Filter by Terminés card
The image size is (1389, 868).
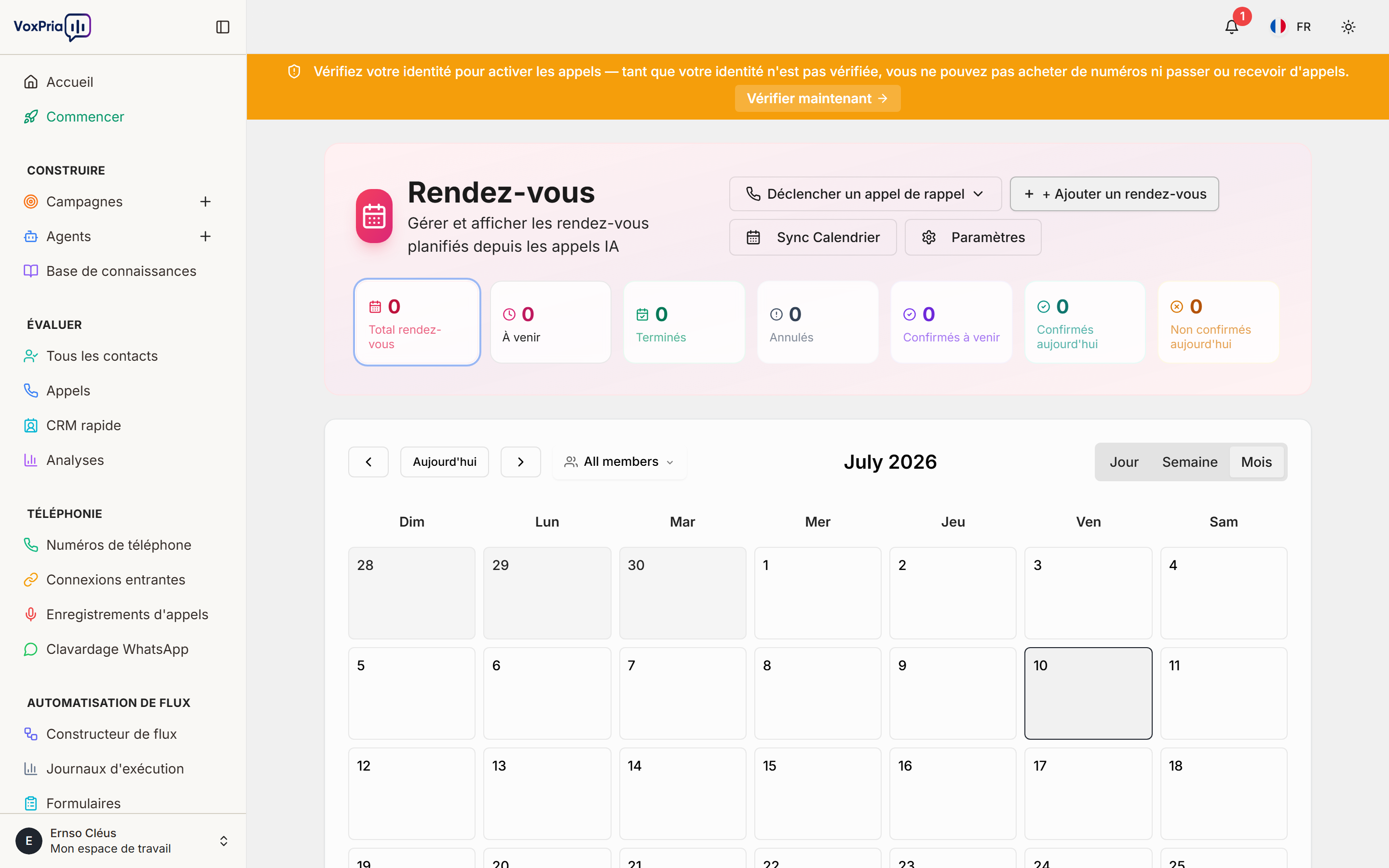(684, 322)
